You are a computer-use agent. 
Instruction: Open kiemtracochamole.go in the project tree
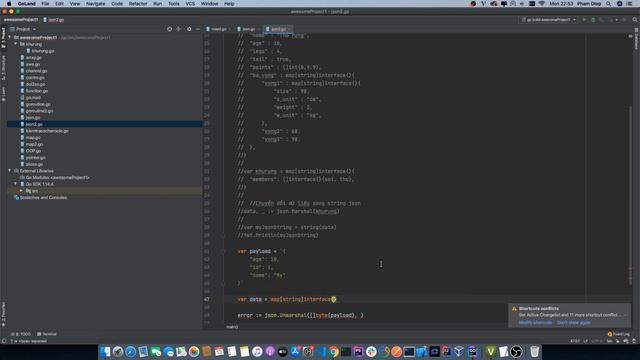[44, 131]
